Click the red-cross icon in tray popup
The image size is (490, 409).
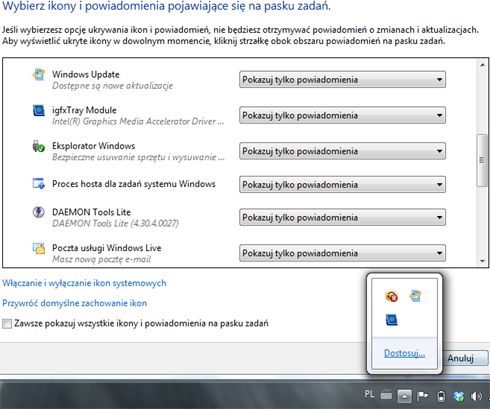coord(392,296)
